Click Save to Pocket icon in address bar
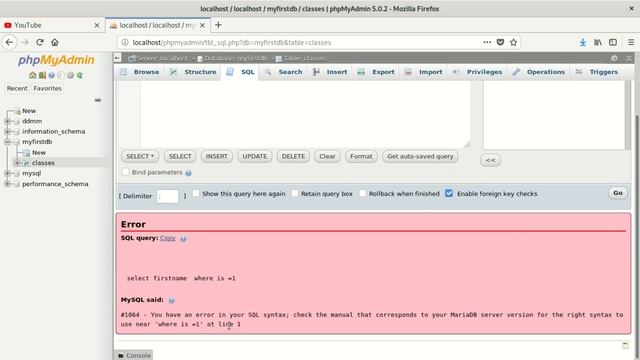640x360 pixels. click(500, 42)
